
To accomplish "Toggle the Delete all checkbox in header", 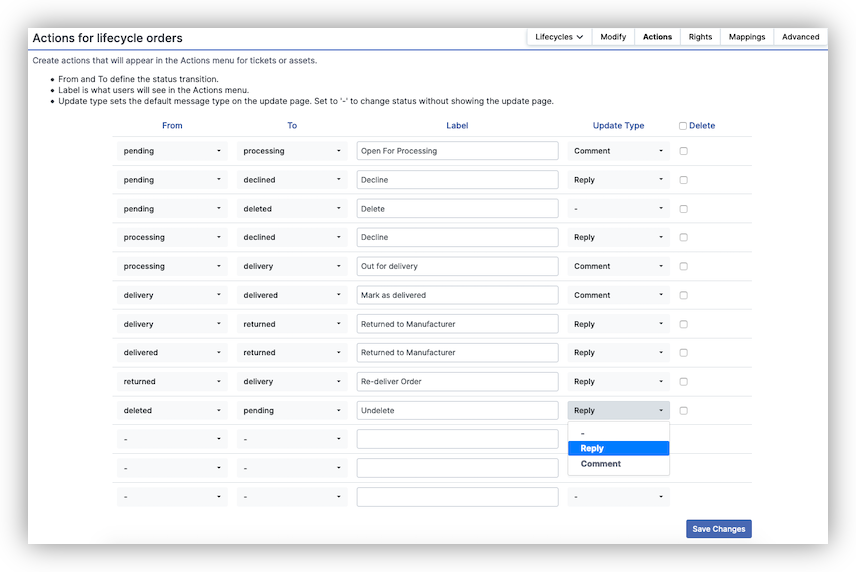I will pos(683,126).
